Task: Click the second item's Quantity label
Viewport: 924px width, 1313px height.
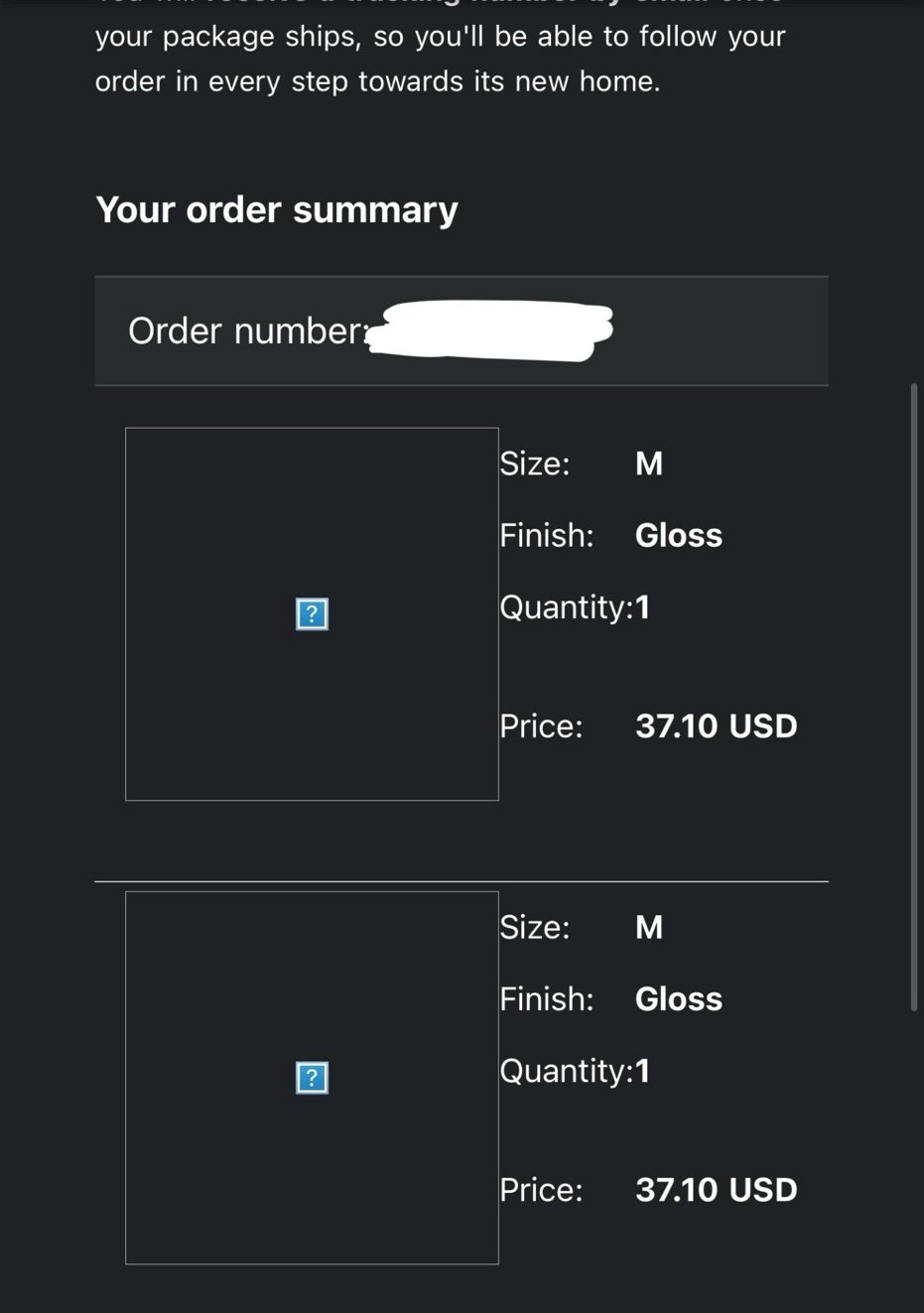Action: (x=566, y=1071)
